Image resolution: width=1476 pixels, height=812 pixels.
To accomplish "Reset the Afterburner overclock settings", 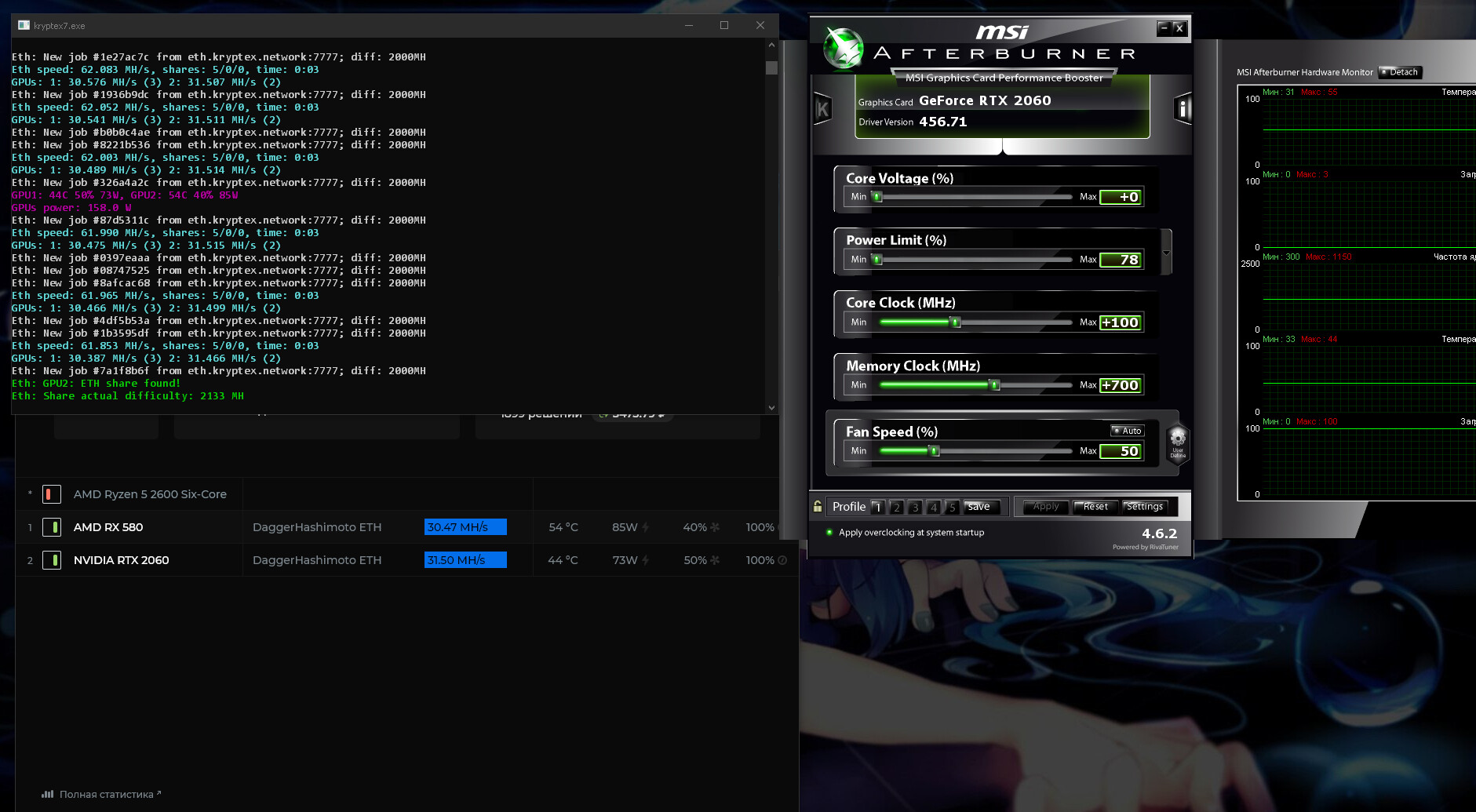I will 1095,507.
